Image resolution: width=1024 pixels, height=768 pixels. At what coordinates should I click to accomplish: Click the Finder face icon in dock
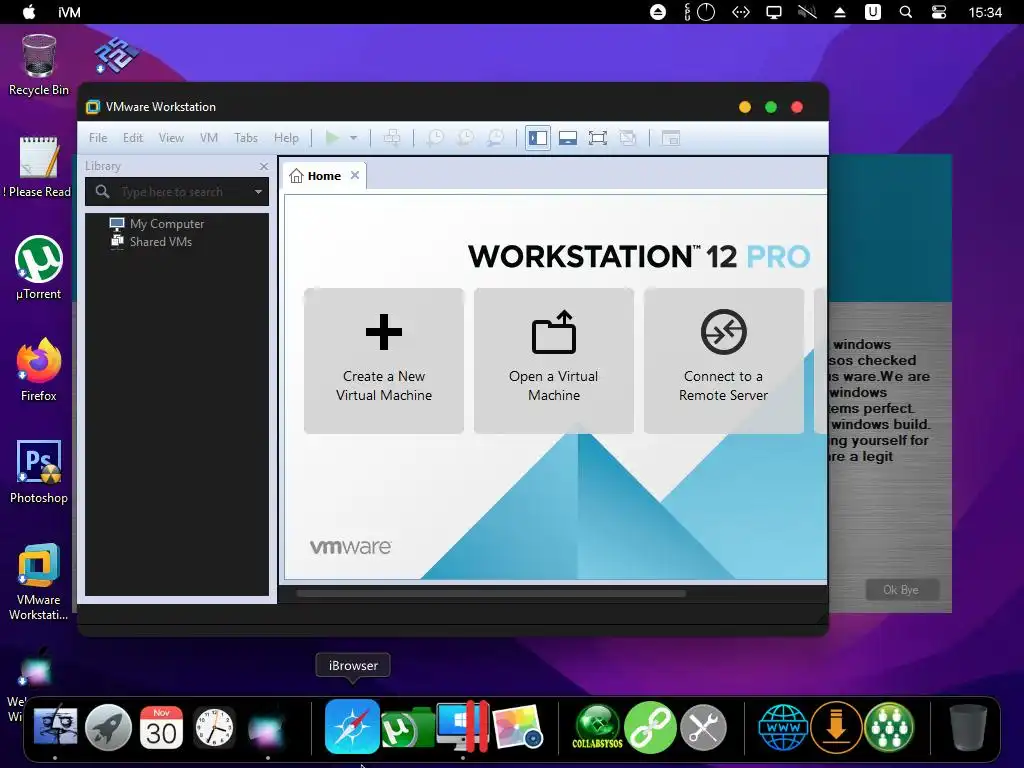tap(56, 727)
